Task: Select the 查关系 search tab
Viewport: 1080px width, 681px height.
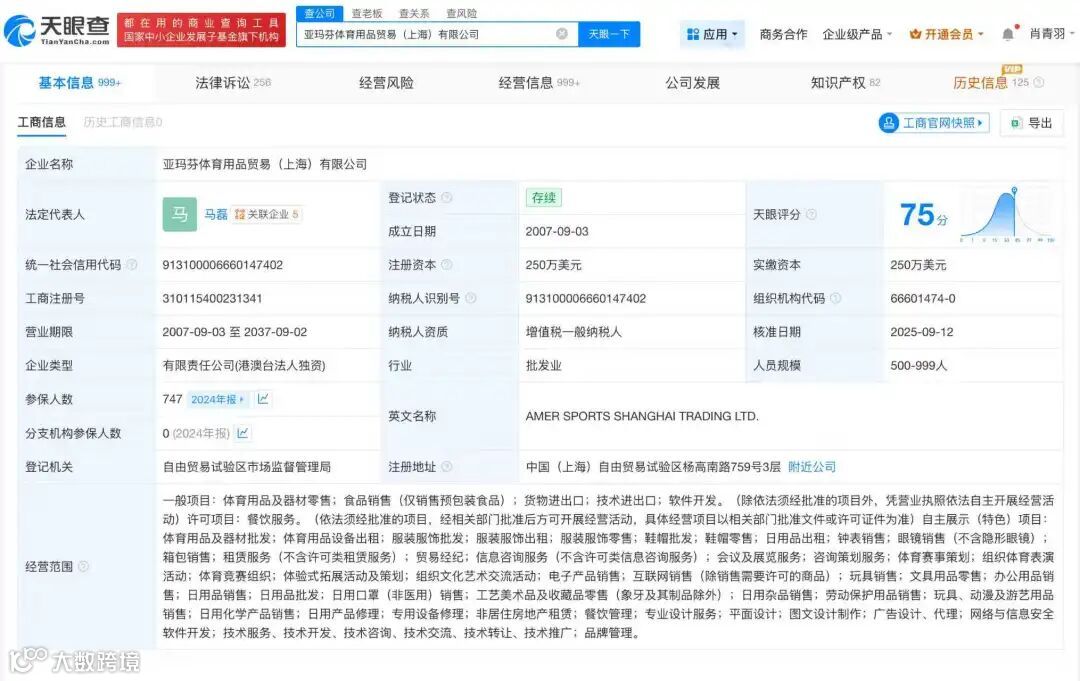Action: pyautogui.click(x=414, y=13)
